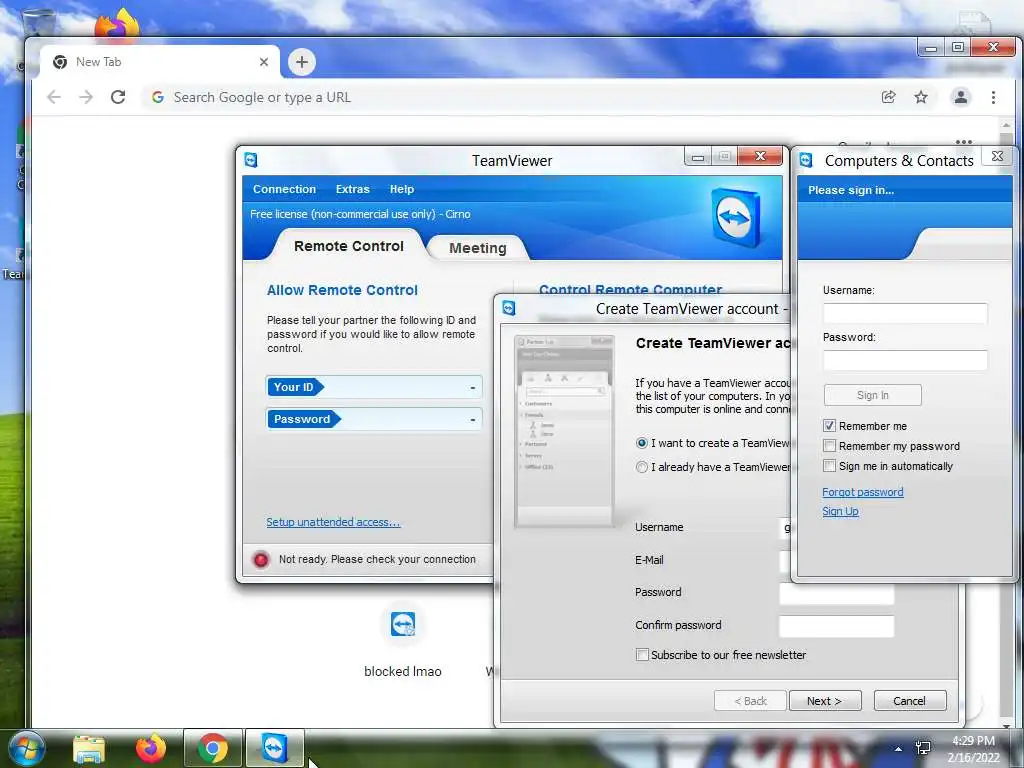Enable Remember my password
Image resolution: width=1024 pixels, height=768 pixels.
829,446
